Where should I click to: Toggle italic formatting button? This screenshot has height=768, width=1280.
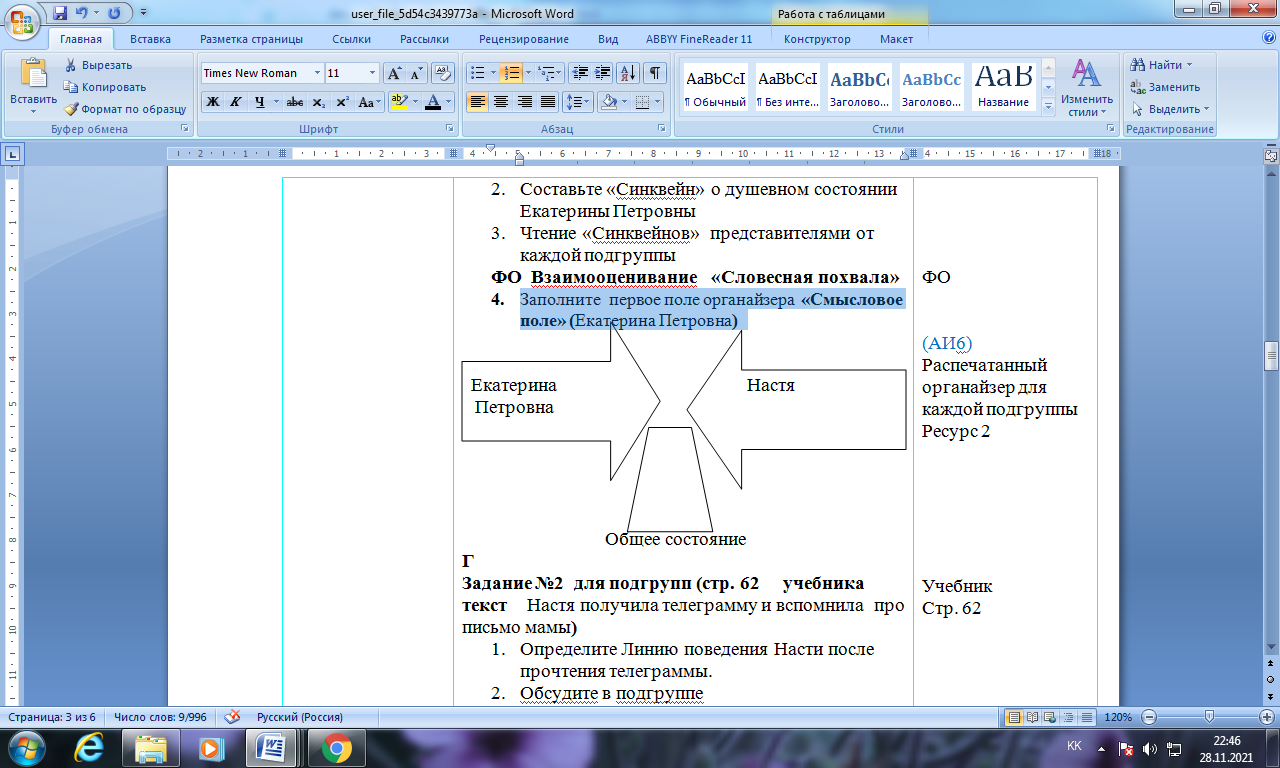pyautogui.click(x=236, y=102)
